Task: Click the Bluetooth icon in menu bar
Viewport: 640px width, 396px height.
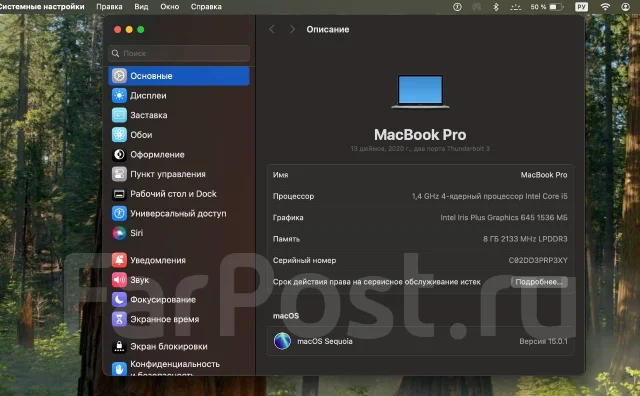Action: coord(496,7)
